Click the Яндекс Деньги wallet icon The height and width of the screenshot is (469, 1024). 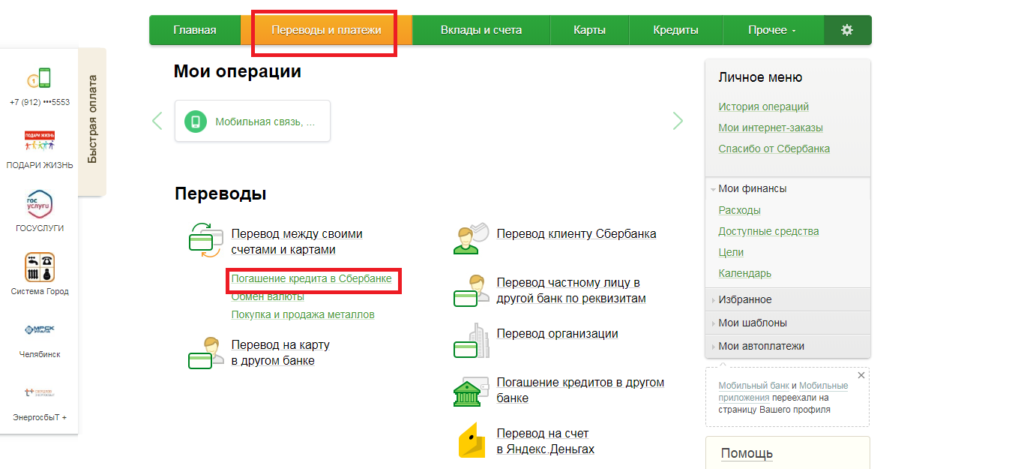click(471, 441)
